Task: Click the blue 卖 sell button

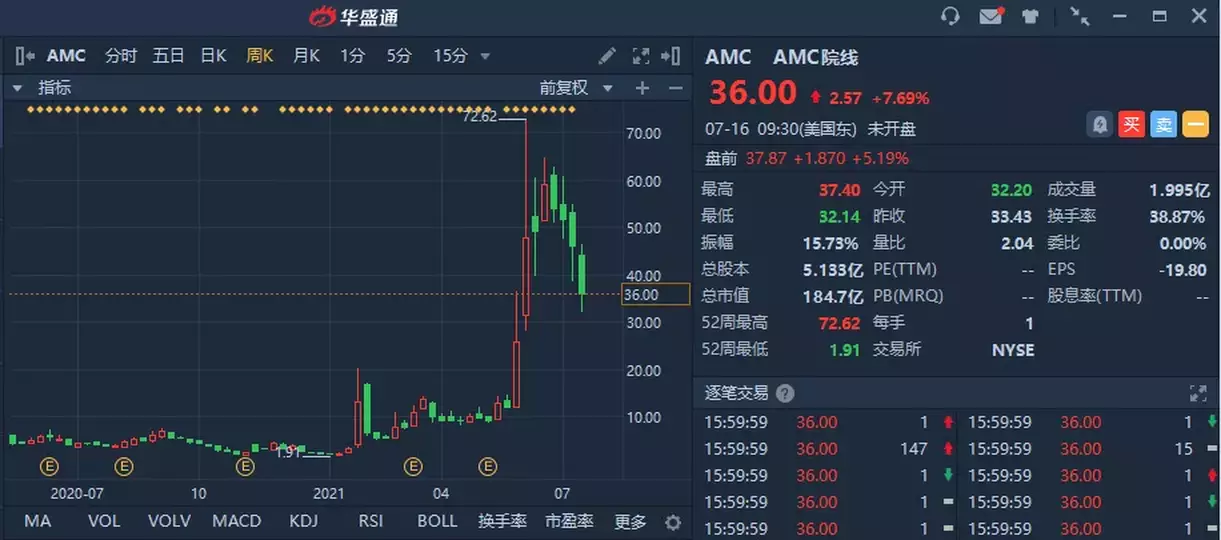Action: (1163, 124)
